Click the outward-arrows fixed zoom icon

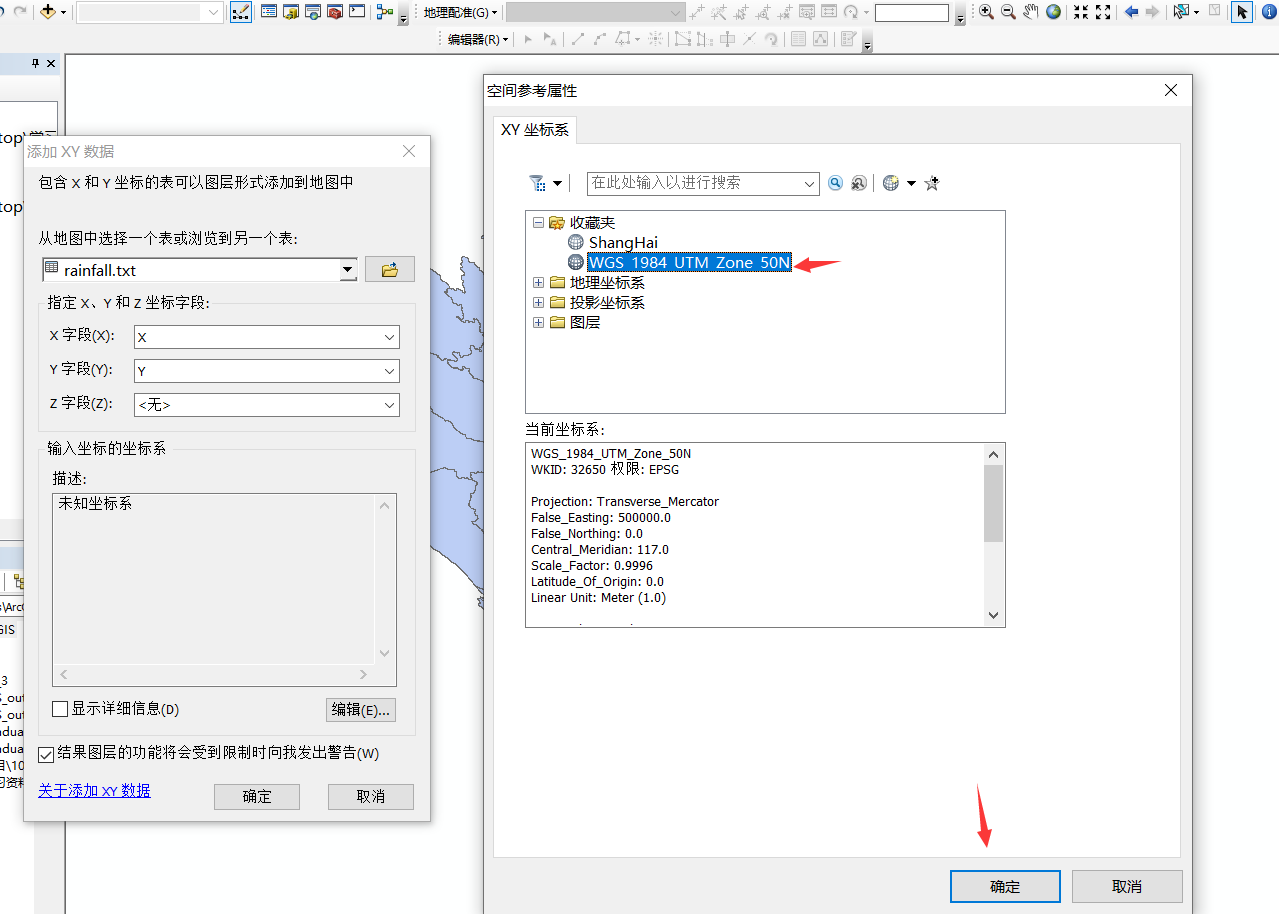pyautogui.click(x=1103, y=12)
